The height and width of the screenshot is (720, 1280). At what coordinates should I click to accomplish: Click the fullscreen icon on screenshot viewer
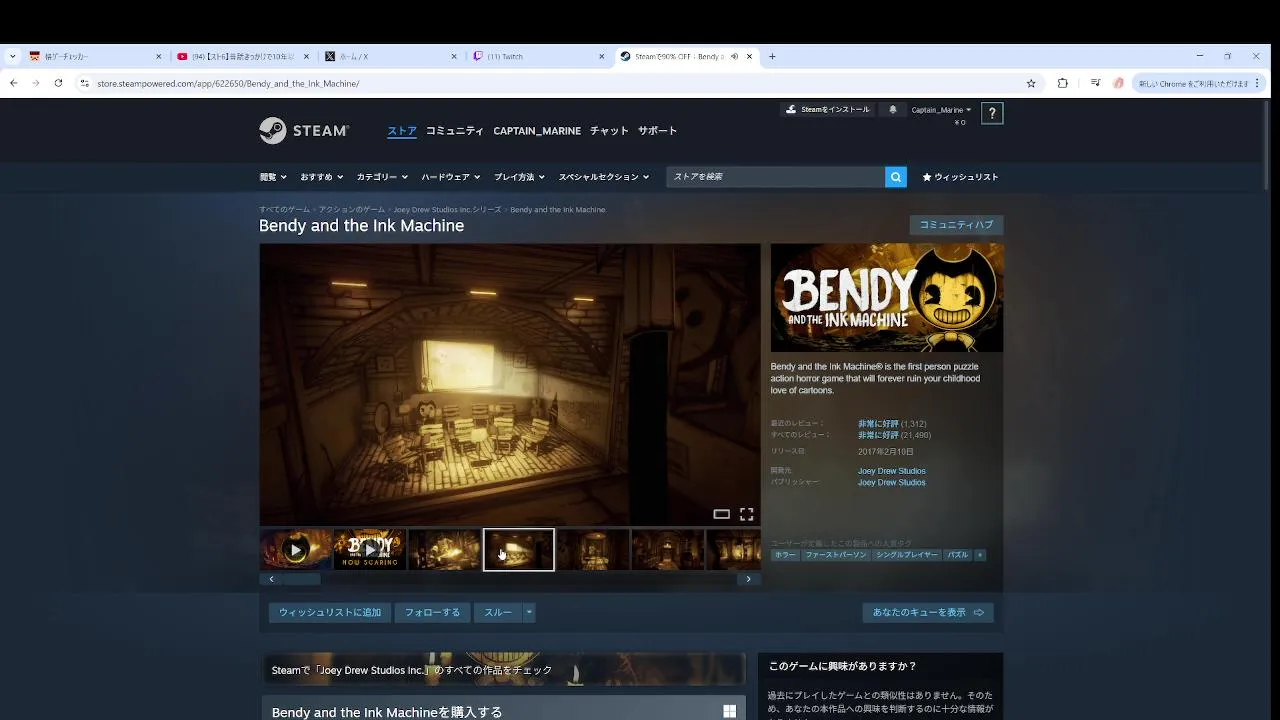point(746,514)
